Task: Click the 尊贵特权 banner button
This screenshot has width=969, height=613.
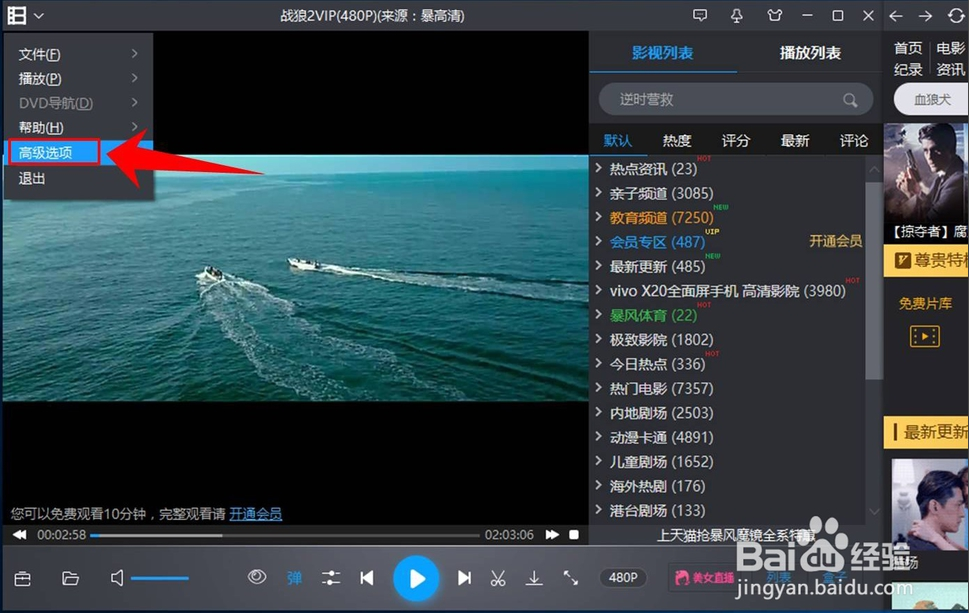Action: (926, 260)
